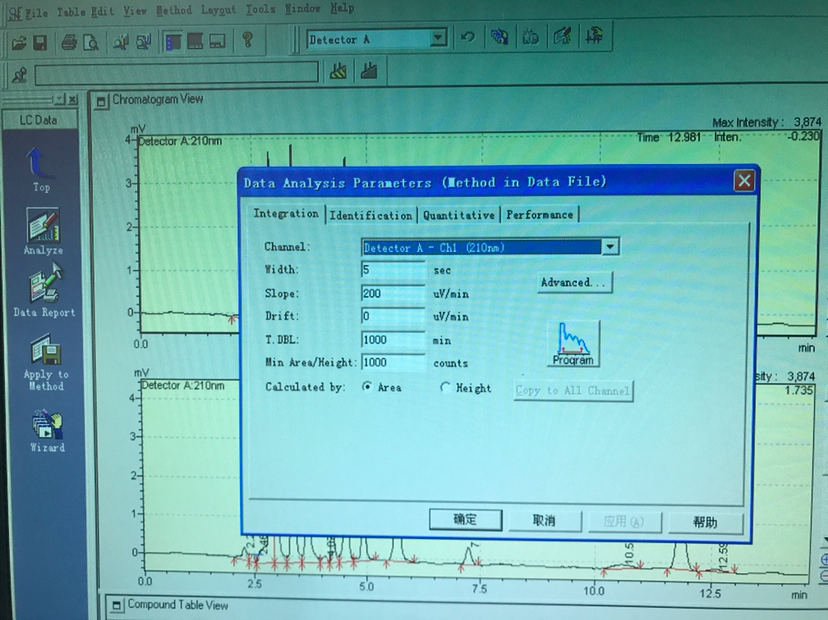Toggle the bottom output window layout icon
This screenshot has width=828, height=620.
pyautogui.click(x=217, y=41)
